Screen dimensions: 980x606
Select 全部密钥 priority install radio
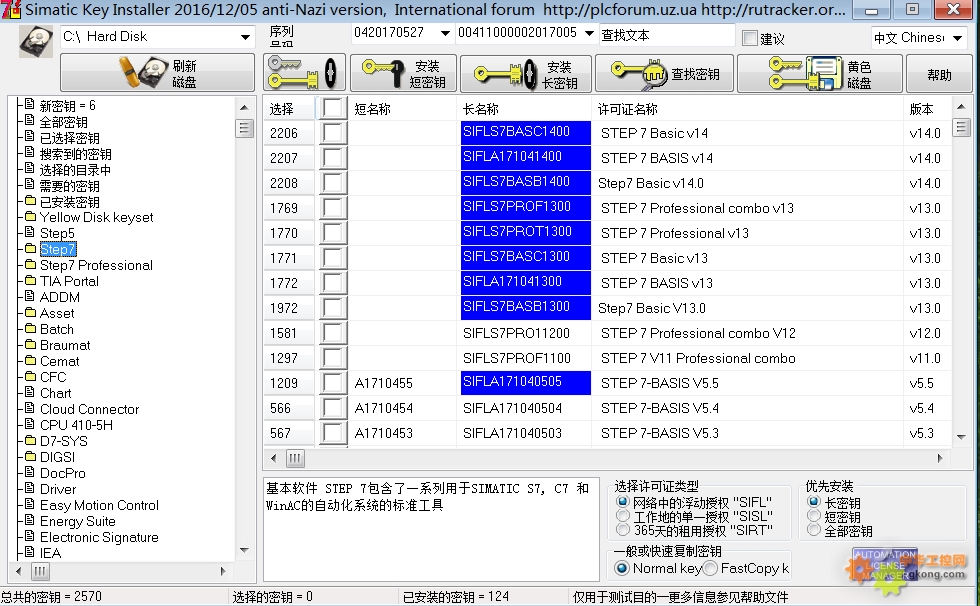coord(814,530)
